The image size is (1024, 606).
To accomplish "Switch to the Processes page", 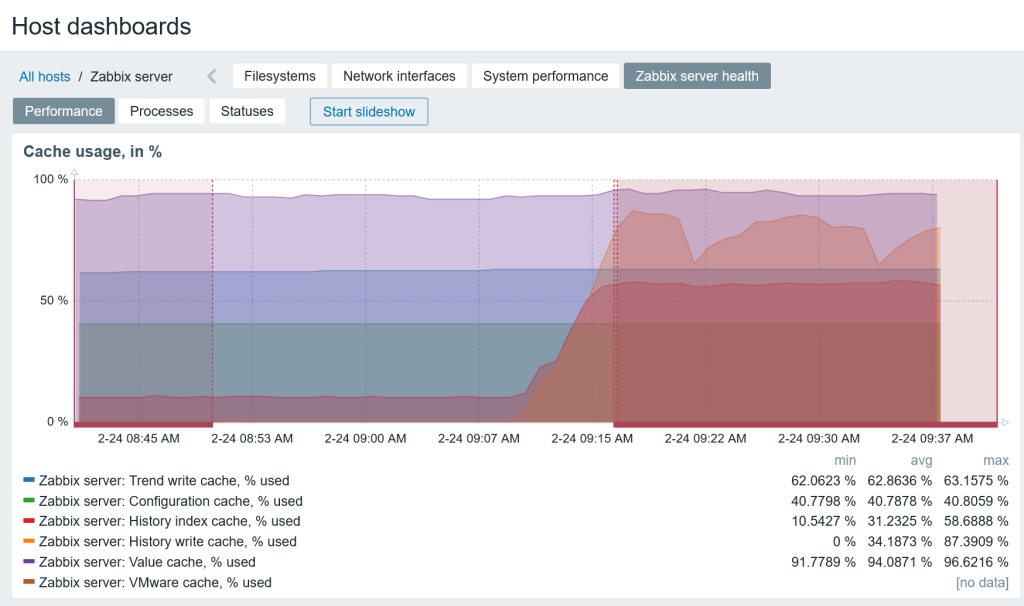I will tap(161, 111).
